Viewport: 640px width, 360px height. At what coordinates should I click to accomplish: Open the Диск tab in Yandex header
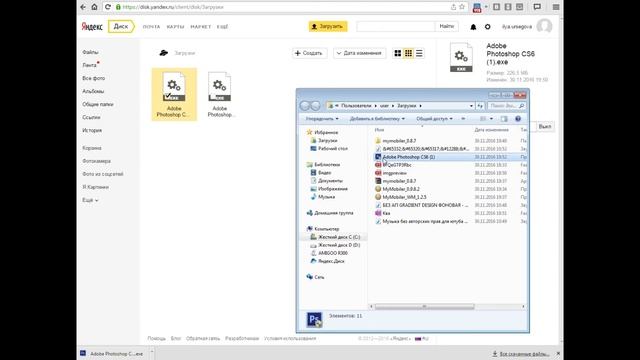121,27
